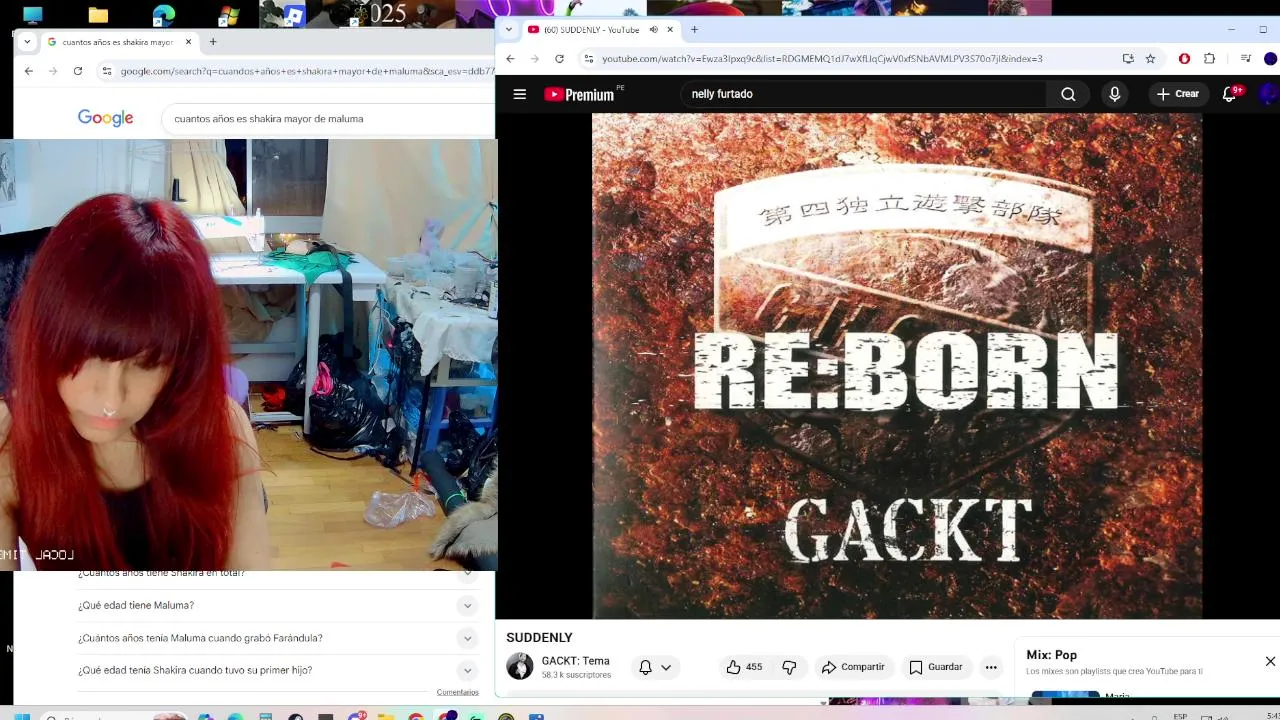Viewport: 1280px width, 720px height.
Task: Bookmark this YouTube page with the star
Action: [1151, 59]
